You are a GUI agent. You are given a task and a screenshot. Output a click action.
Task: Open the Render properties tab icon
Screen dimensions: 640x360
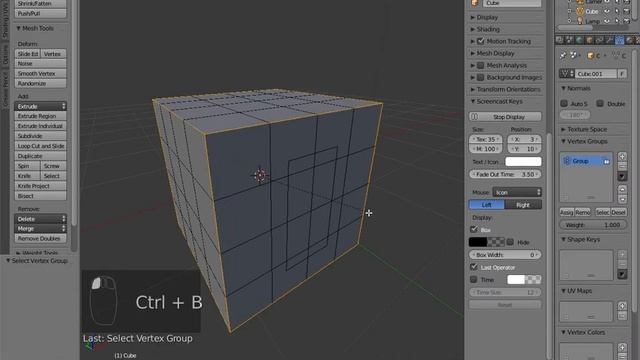coord(560,40)
